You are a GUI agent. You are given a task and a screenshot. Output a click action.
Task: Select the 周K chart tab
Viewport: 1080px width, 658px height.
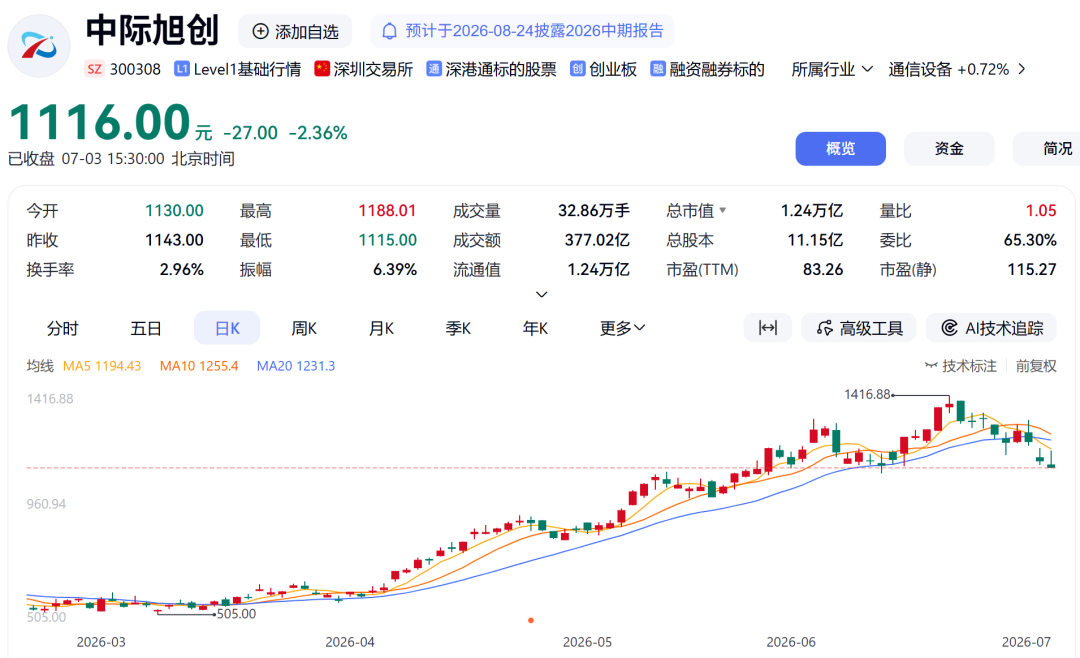coord(304,328)
